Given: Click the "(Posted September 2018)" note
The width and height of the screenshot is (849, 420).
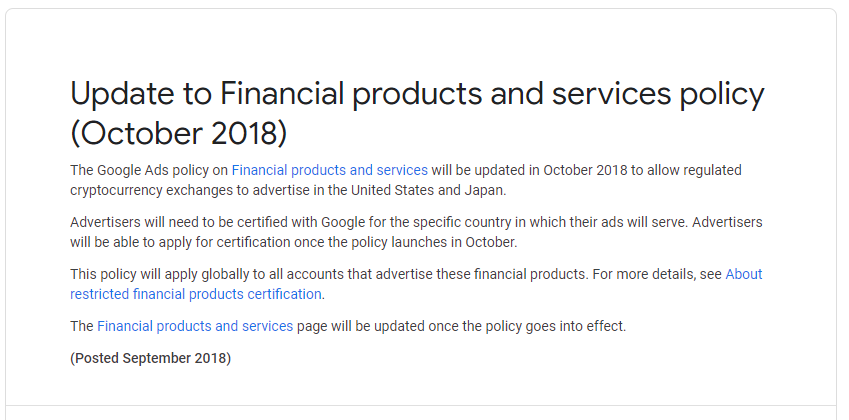Looking at the screenshot, I should tap(151, 358).
